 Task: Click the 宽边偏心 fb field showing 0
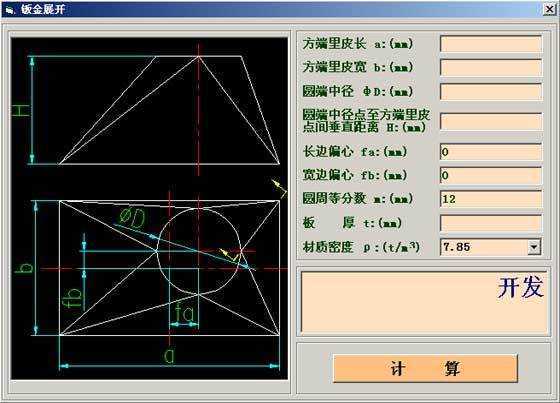[x=491, y=175]
